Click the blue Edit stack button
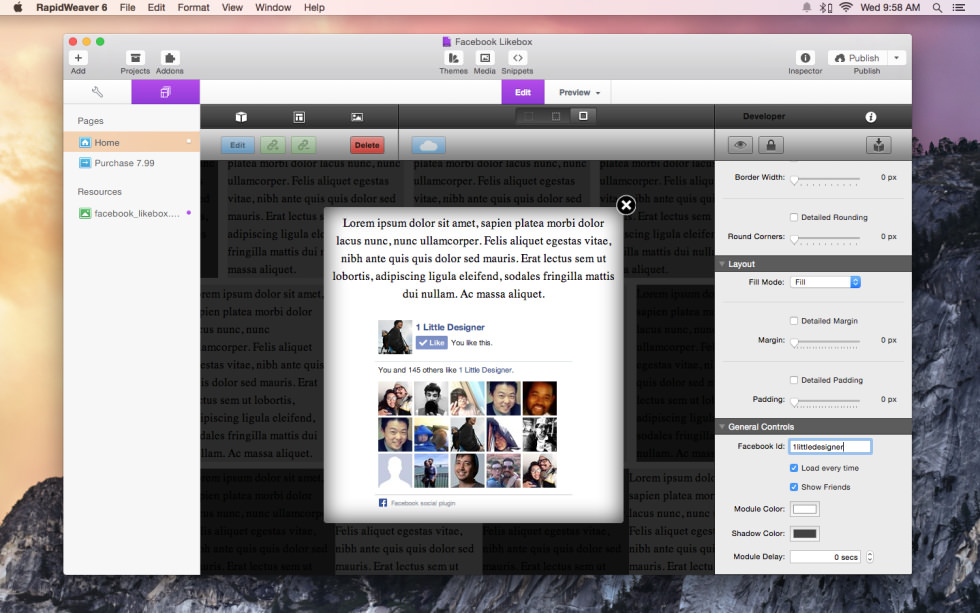This screenshot has width=980, height=613. 238,145
